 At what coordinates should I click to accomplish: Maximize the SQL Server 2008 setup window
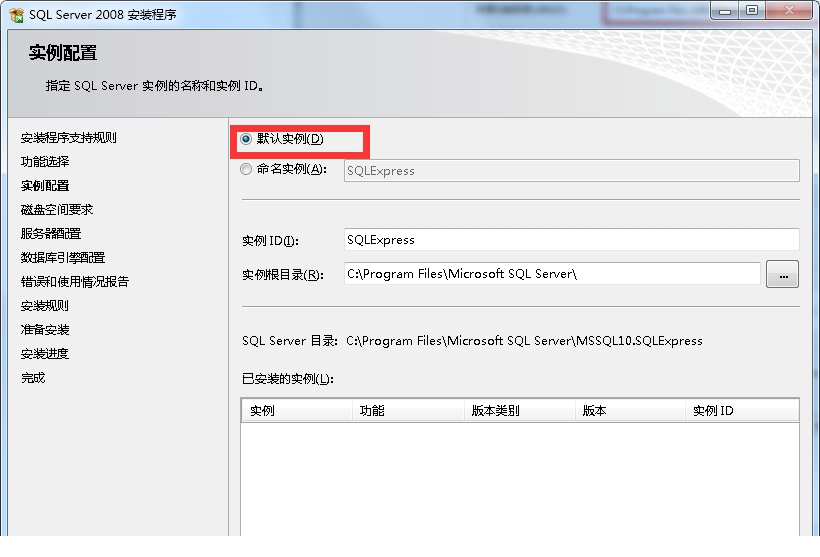[x=752, y=11]
